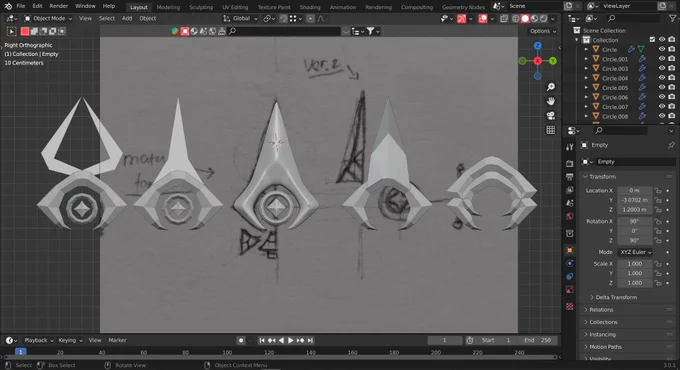Open the Output properties tab (printer icon)

(570, 177)
